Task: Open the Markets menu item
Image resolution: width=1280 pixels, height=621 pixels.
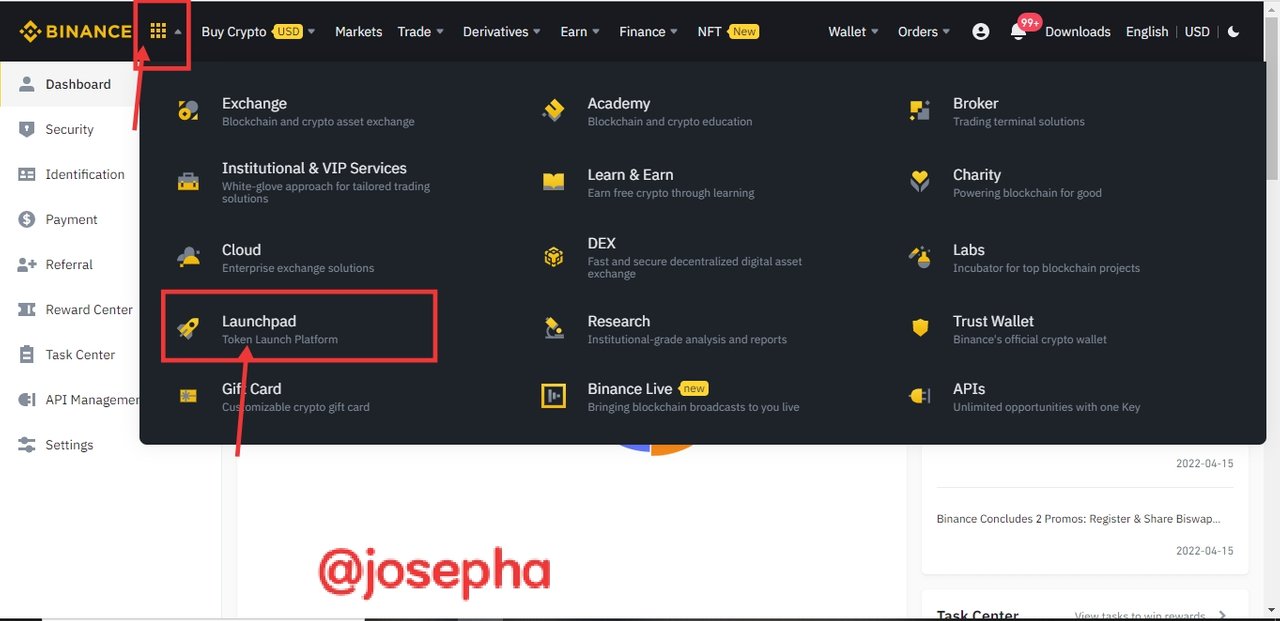Action: click(x=358, y=31)
